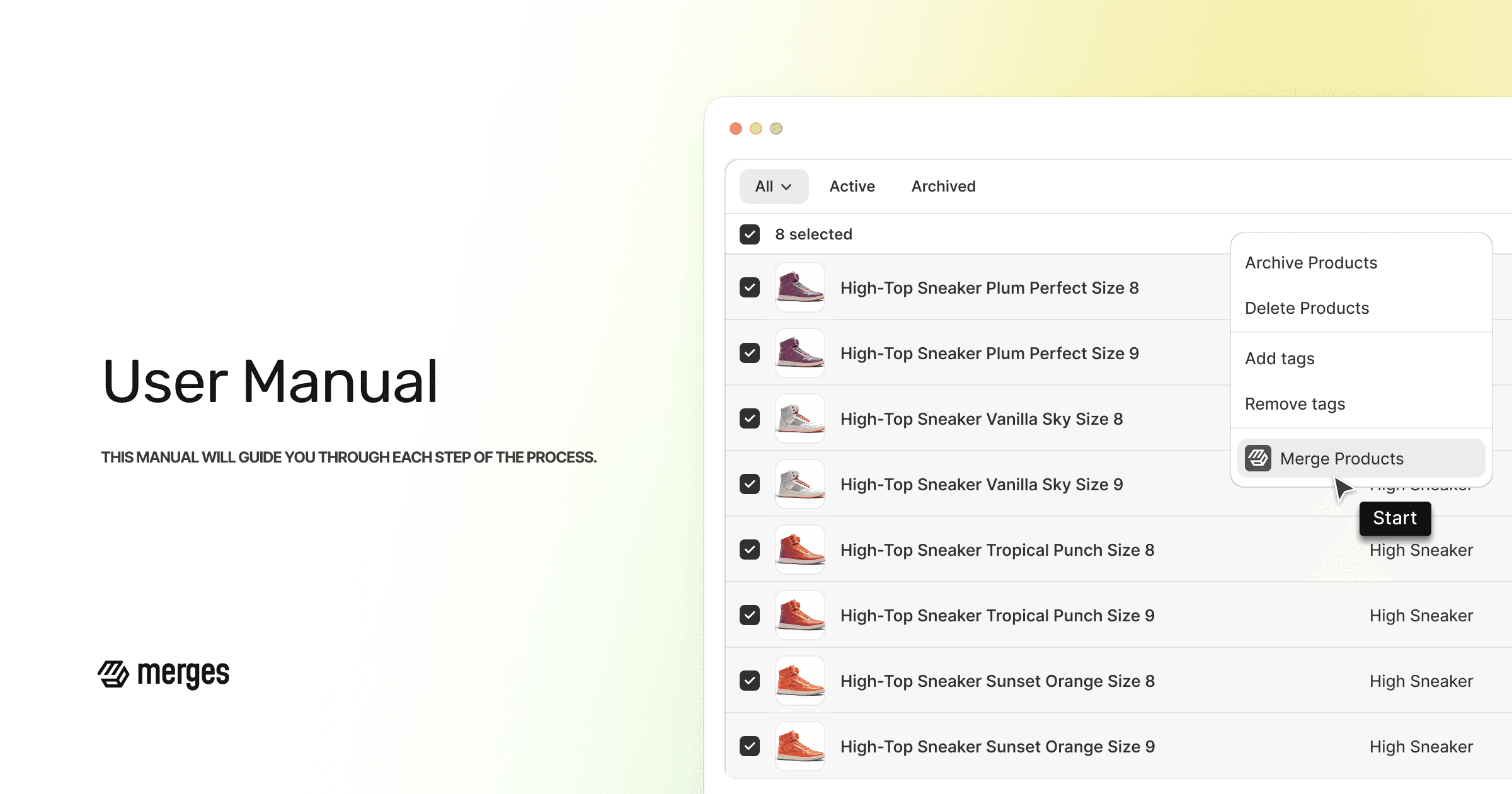Choose Archive Products from the menu
The image size is (1512, 794).
pyautogui.click(x=1311, y=263)
